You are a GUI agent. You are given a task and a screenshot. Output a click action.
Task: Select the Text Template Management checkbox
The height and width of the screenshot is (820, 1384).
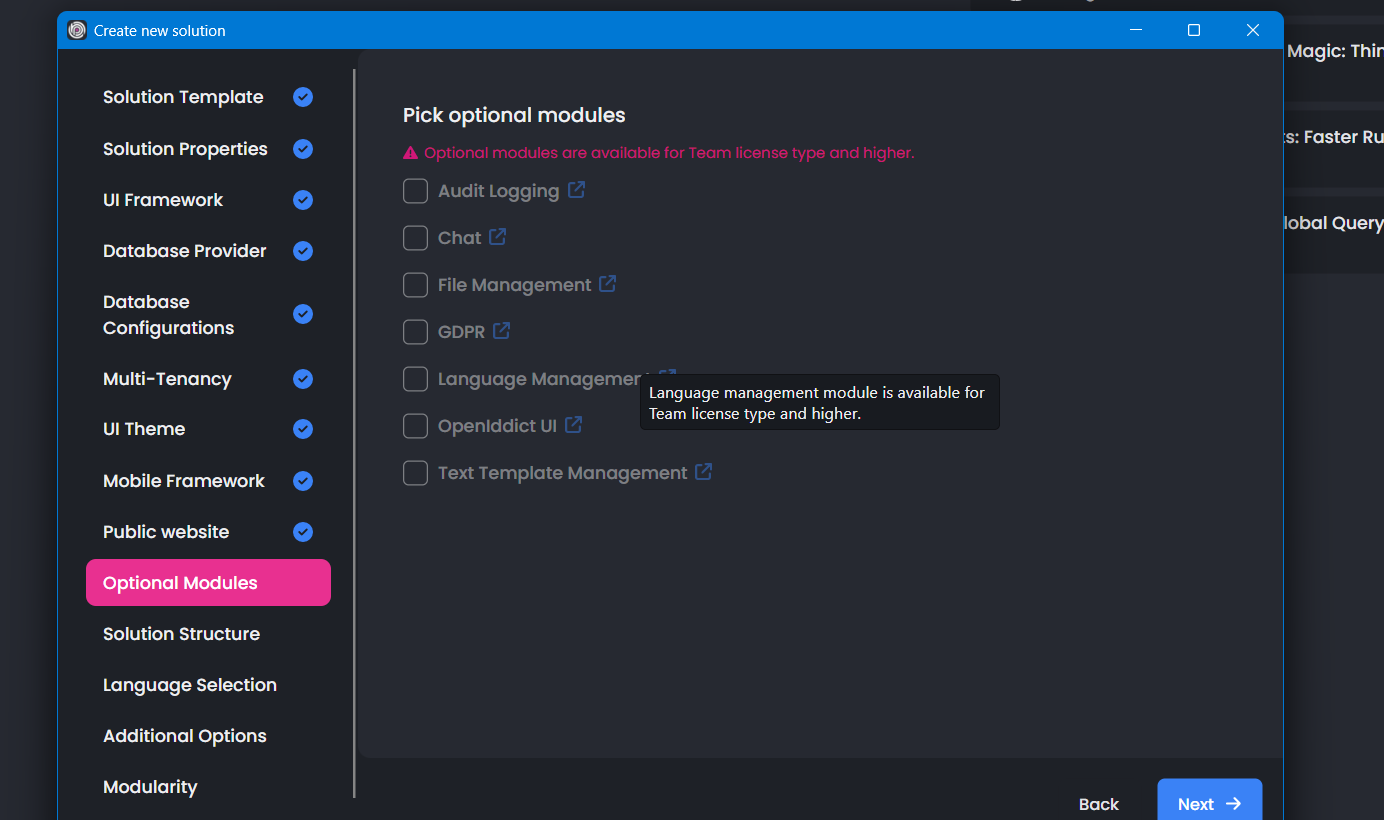(415, 473)
